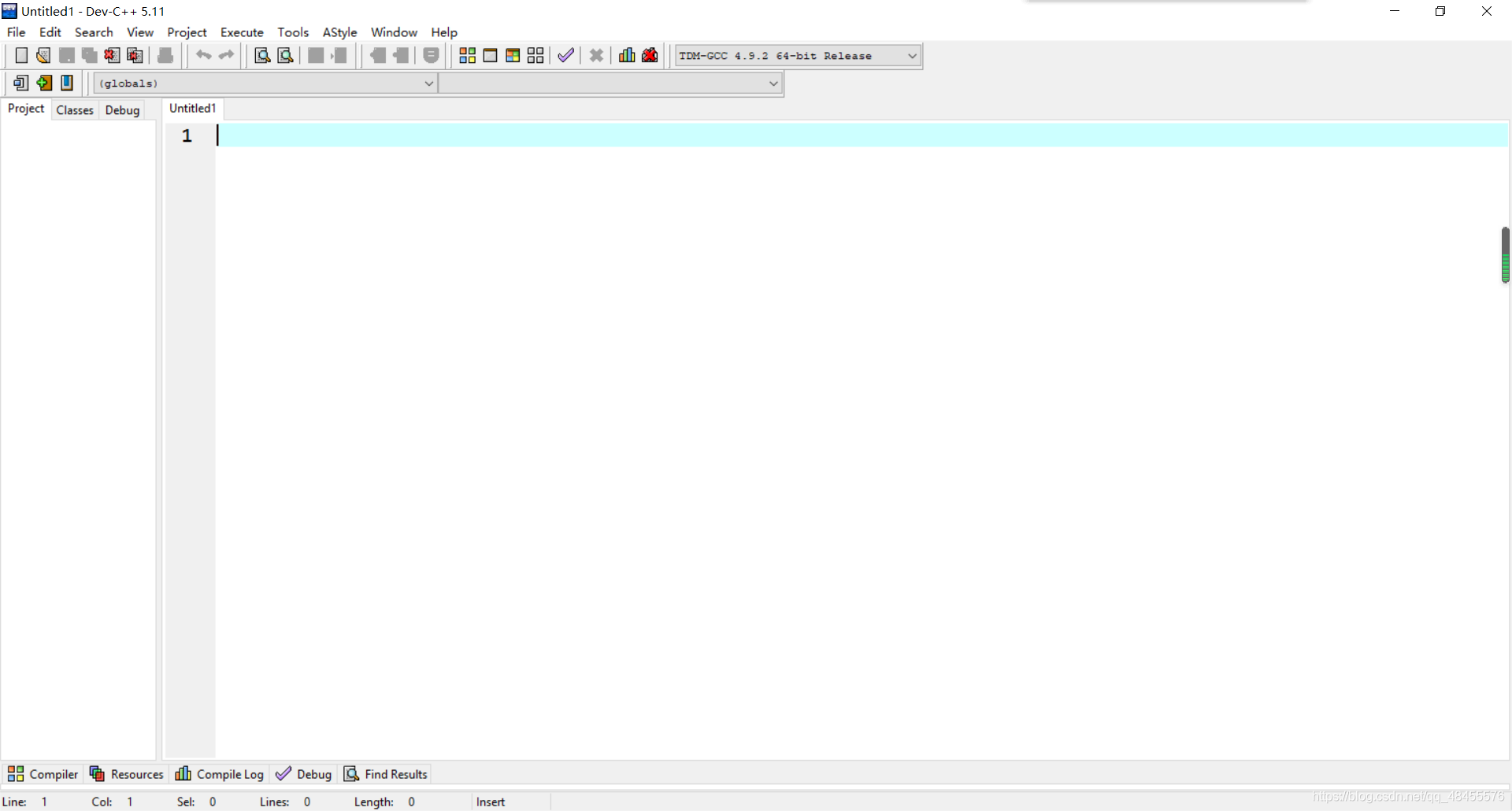Image resolution: width=1512 pixels, height=811 pixels.
Task: Open the AStyle menu
Action: [x=339, y=32]
